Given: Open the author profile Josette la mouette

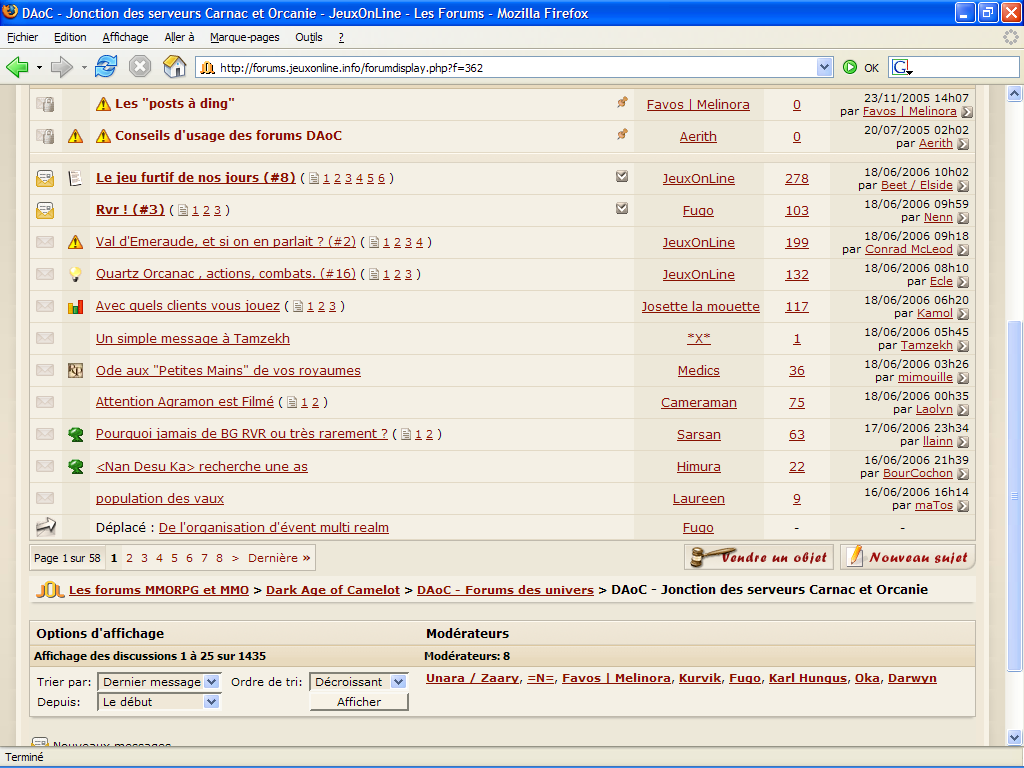Looking at the screenshot, I should [700, 306].
